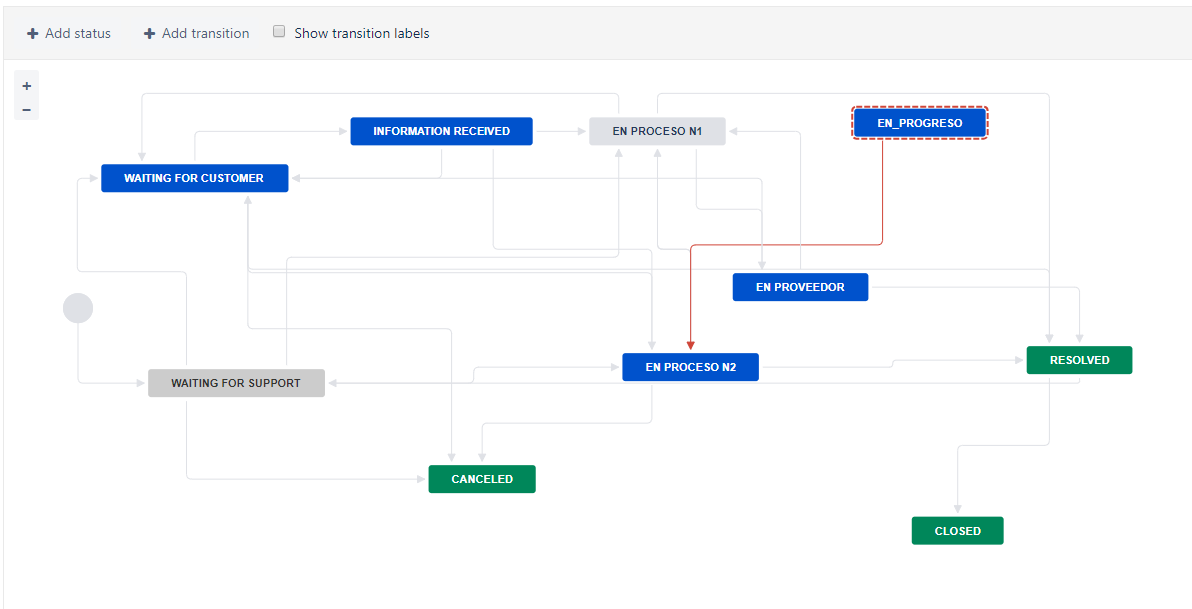This screenshot has height=609, width=1192.
Task: Click the zoom out minus icon
Action: click(27, 110)
